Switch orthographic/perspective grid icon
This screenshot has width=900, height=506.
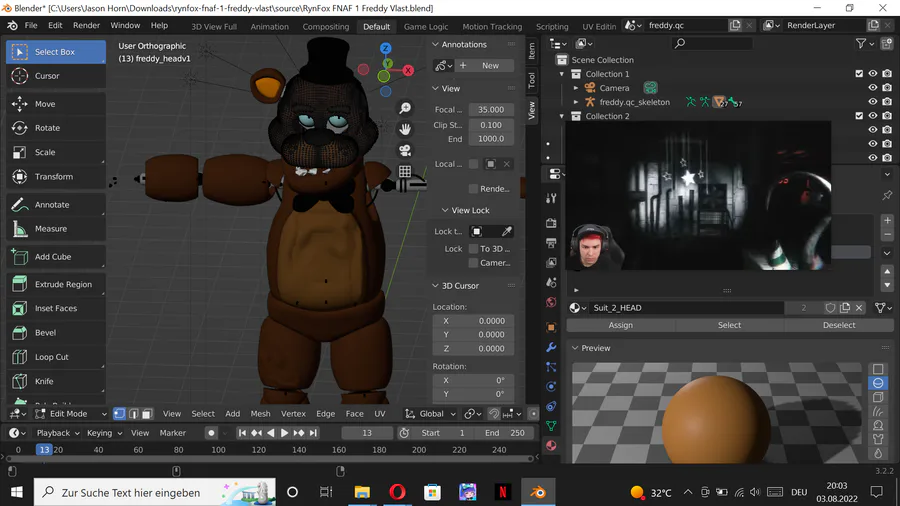tap(405, 172)
